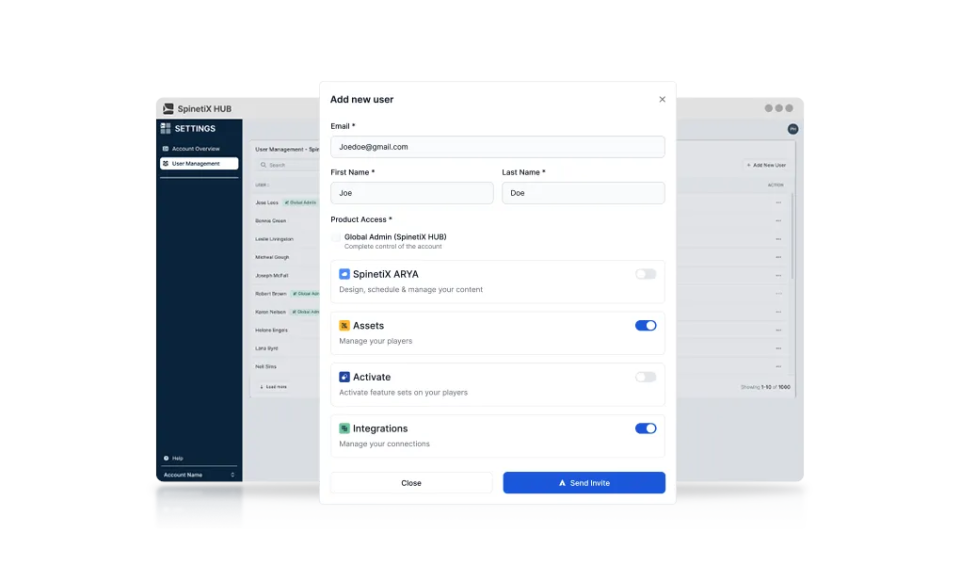Screen dimensions: 960x565
Task: Close the Add new user dialog with X
Action: (x=662, y=99)
